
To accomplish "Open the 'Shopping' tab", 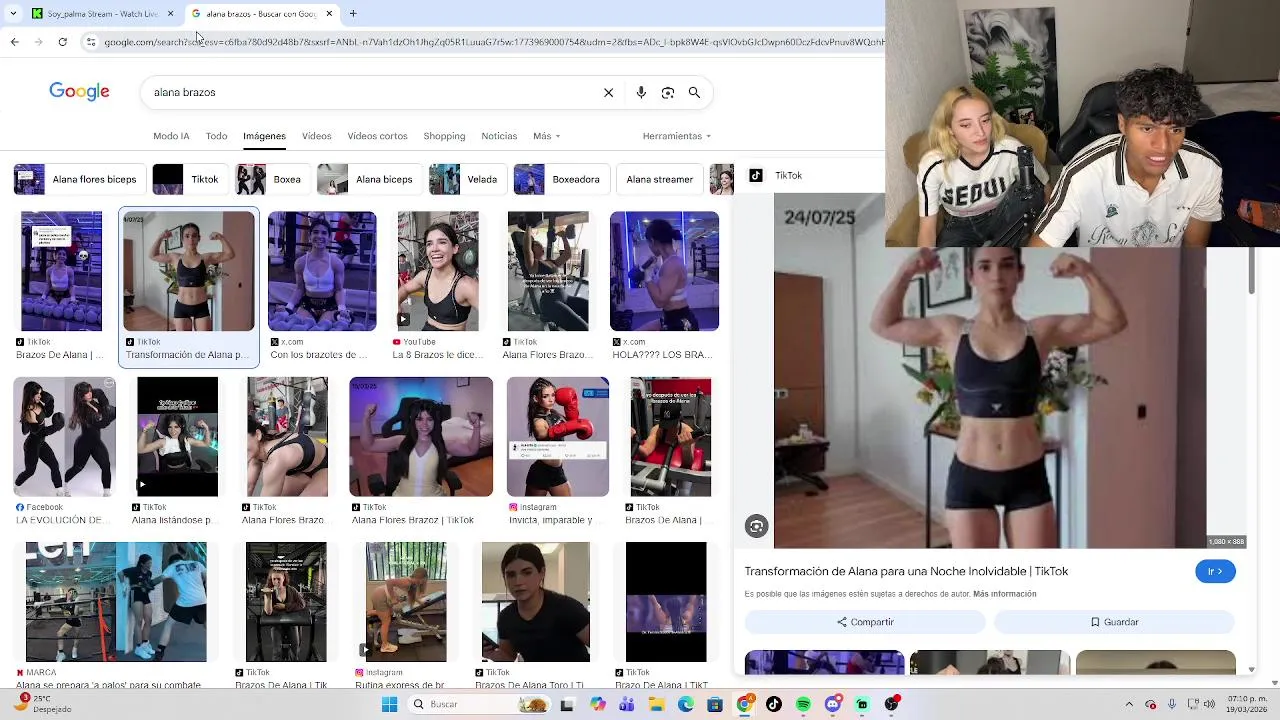I will click(x=444, y=136).
